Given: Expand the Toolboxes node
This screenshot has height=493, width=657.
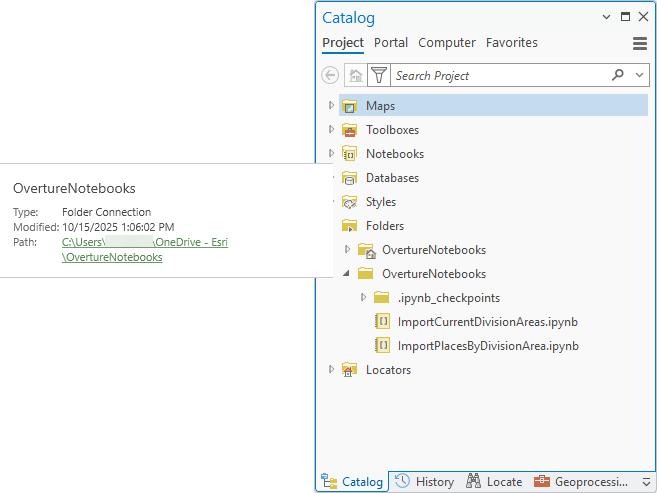Looking at the screenshot, I should 331,129.
